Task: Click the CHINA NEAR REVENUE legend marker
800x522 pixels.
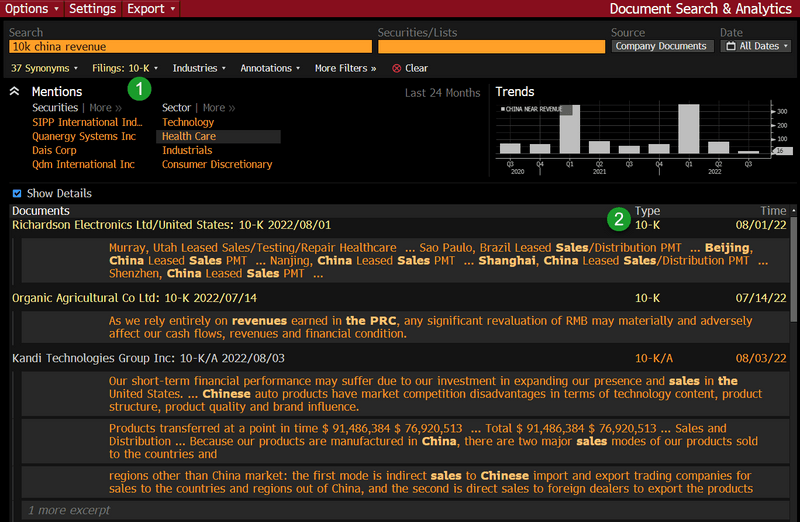Action: pyautogui.click(x=502, y=108)
